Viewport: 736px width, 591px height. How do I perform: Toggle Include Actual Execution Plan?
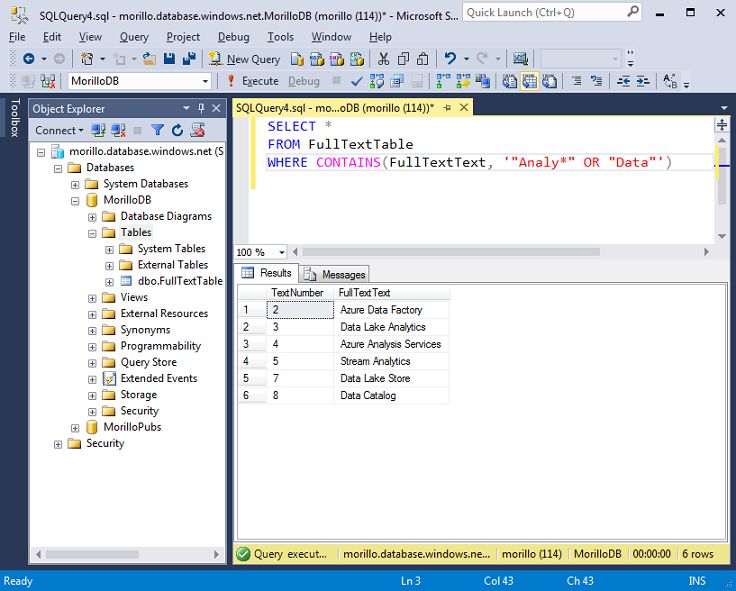(443, 81)
